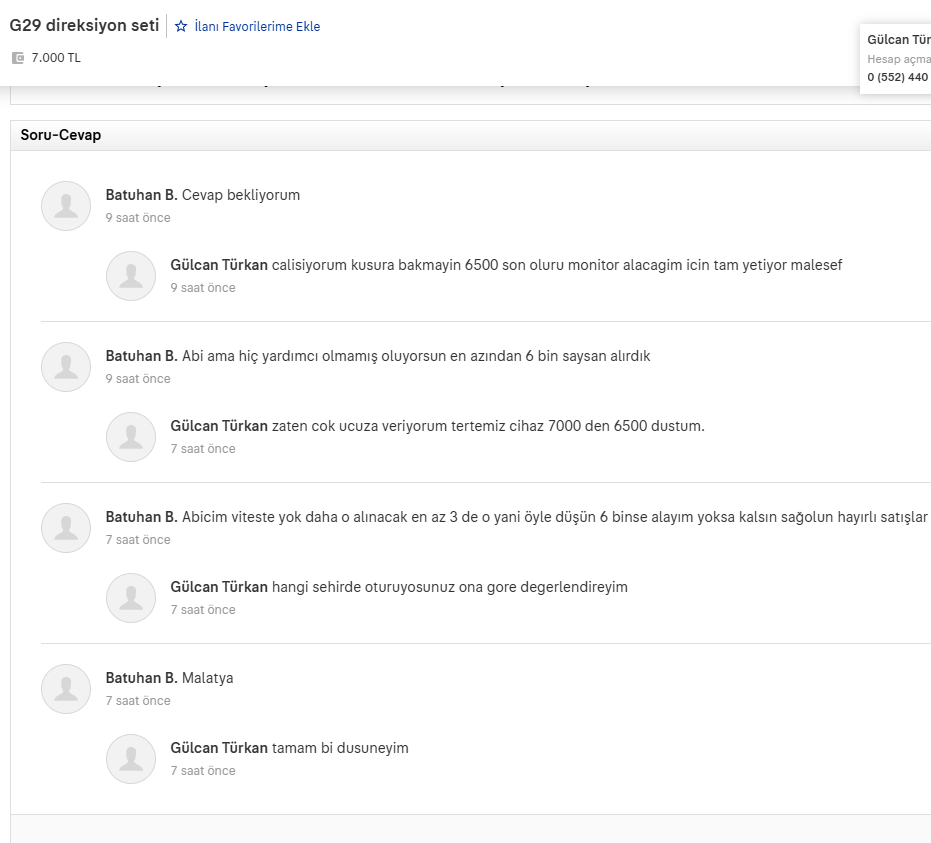Click the wallet icon beside 7.000 TL

click(x=17, y=58)
